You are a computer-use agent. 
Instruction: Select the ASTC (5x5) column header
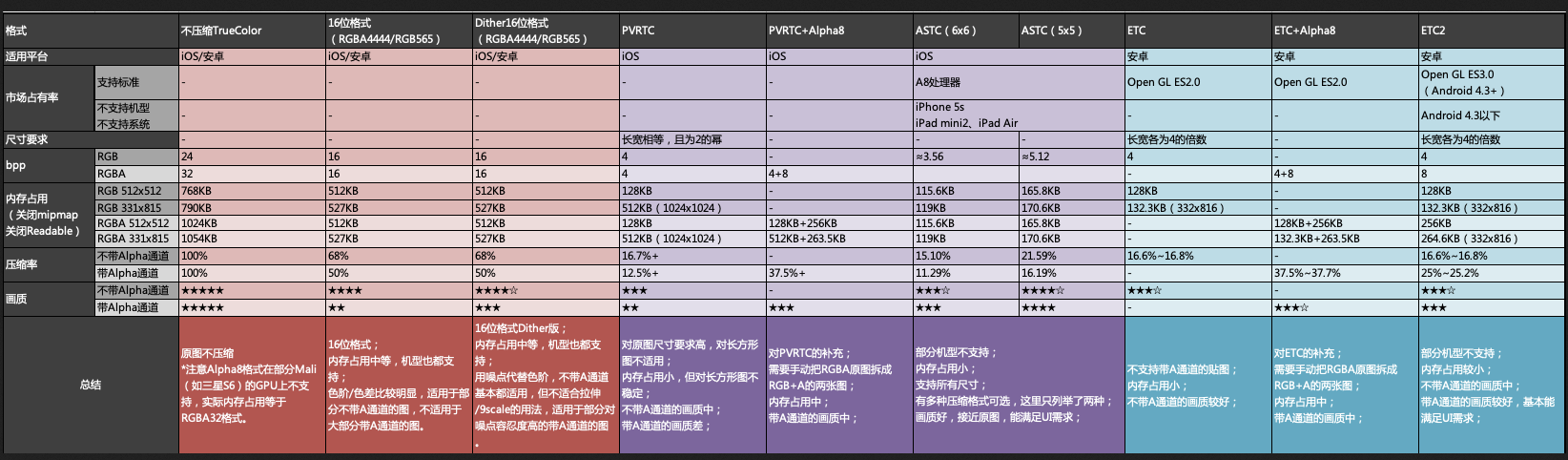click(1071, 31)
